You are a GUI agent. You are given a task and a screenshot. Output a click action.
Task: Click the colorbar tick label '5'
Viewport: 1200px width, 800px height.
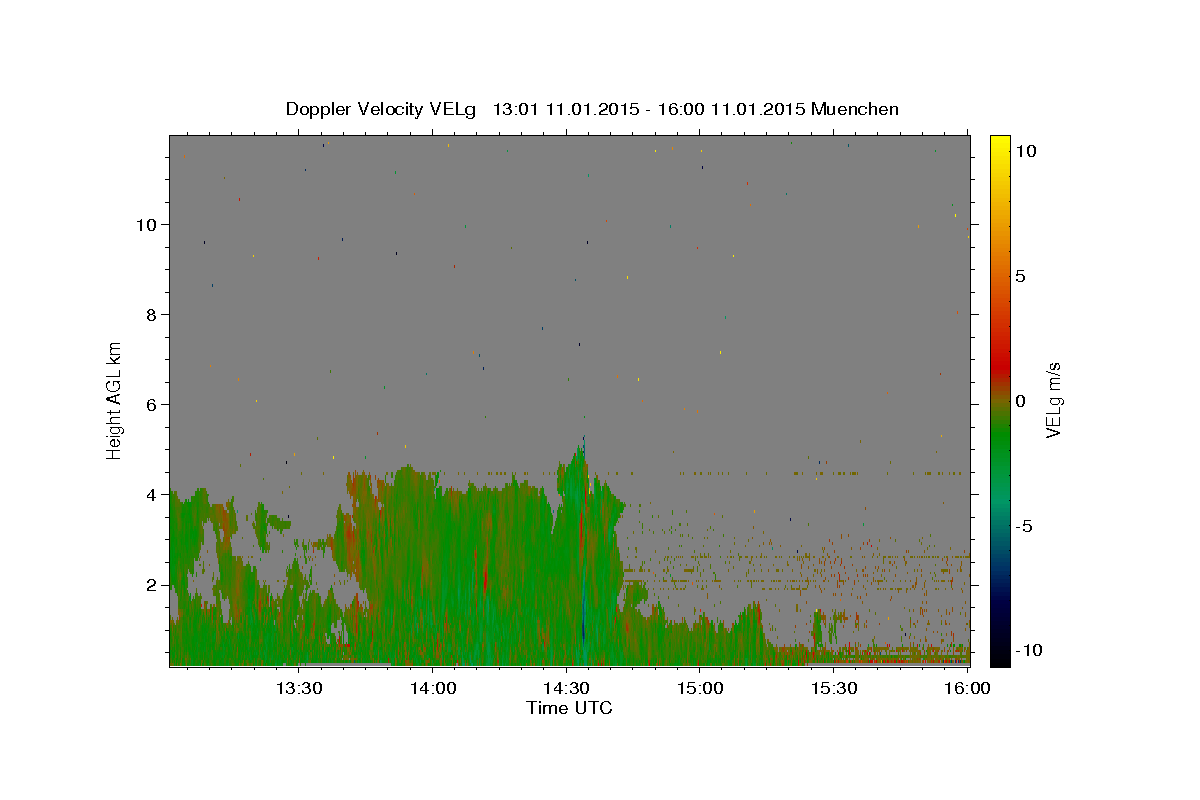click(1020, 276)
